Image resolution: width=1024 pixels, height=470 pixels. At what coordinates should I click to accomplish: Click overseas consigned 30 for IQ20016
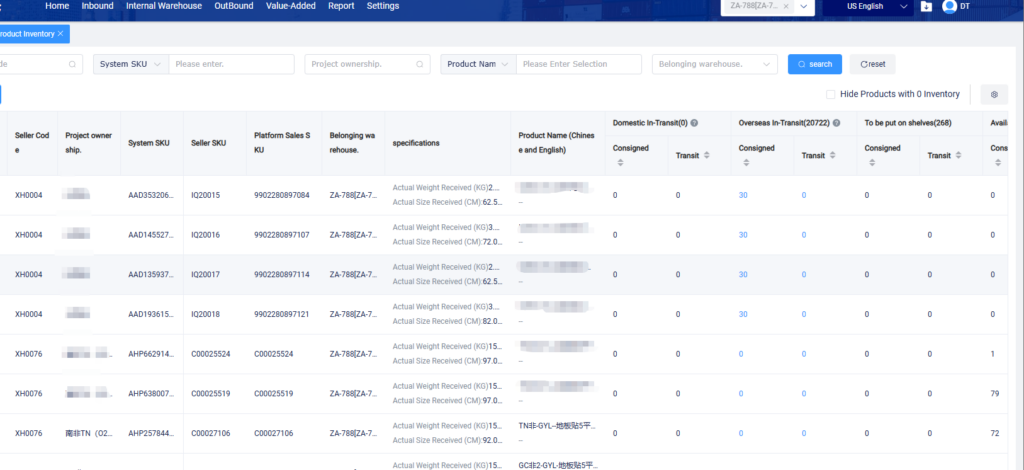743,235
